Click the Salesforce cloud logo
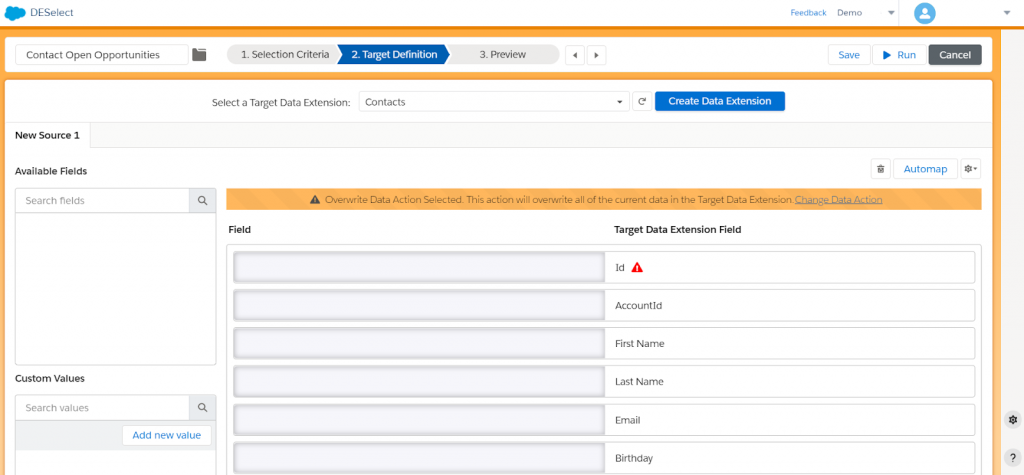Image resolution: width=1024 pixels, height=475 pixels. [15, 13]
